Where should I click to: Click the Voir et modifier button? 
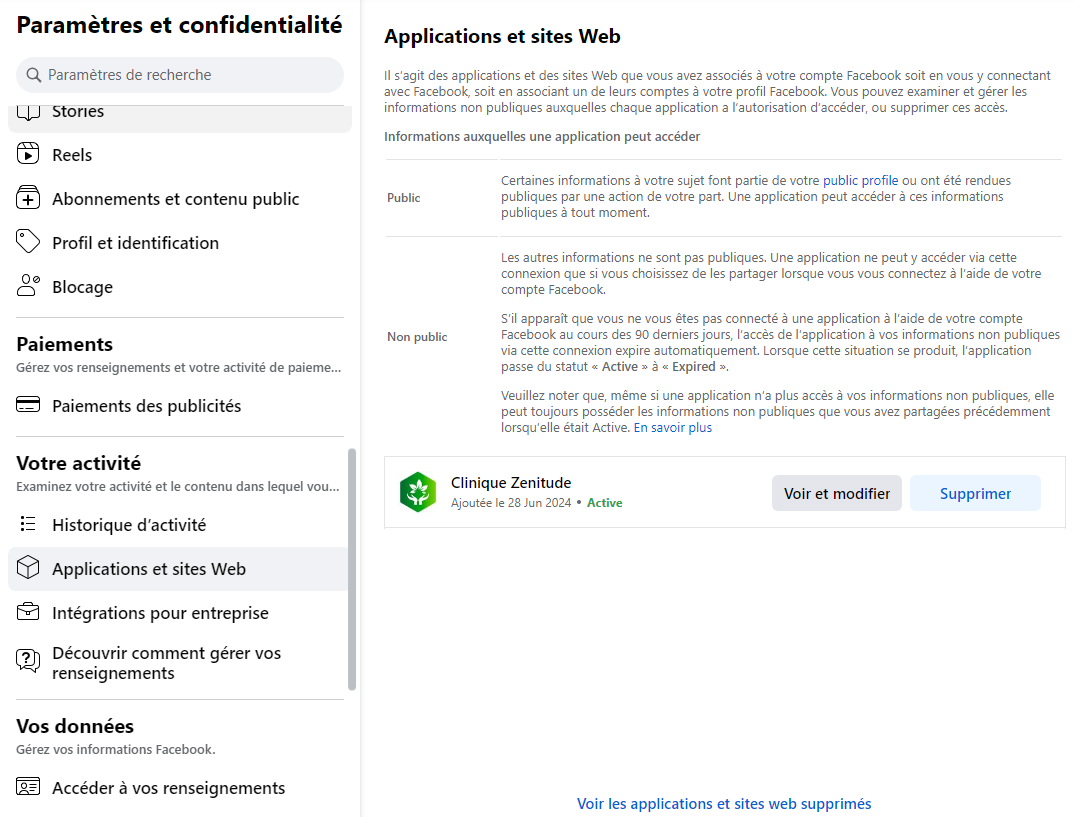coord(836,493)
